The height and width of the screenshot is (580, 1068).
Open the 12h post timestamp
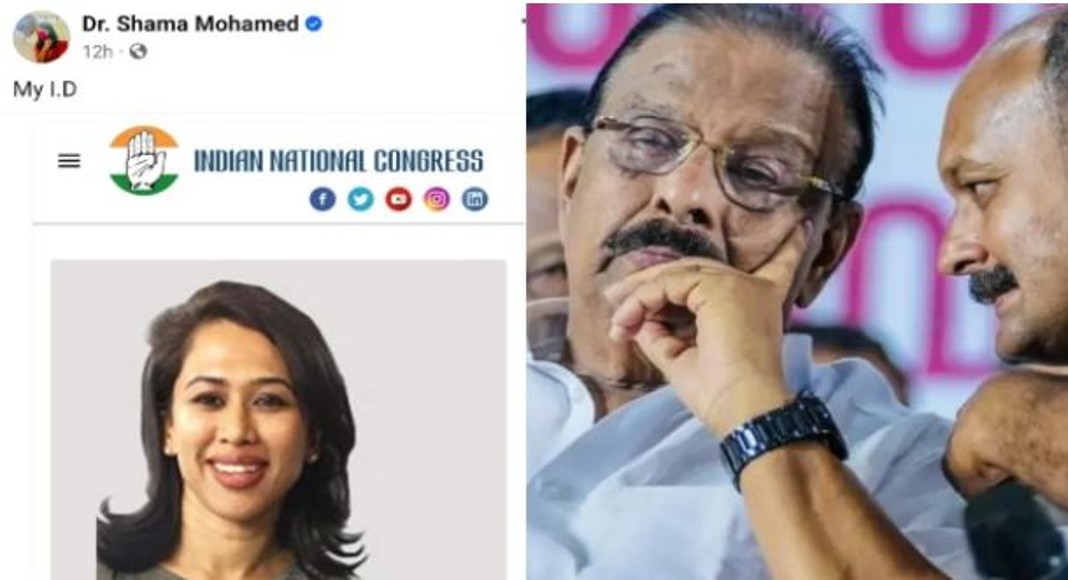97,52
